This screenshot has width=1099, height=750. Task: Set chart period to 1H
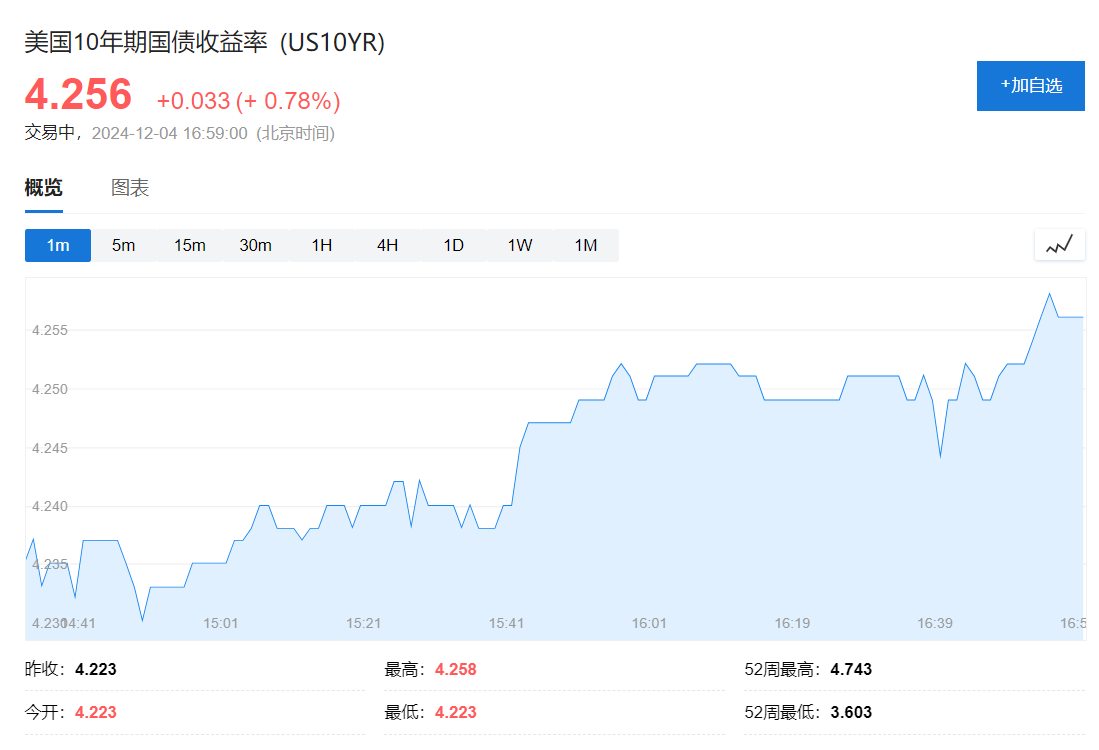coord(321,245)
